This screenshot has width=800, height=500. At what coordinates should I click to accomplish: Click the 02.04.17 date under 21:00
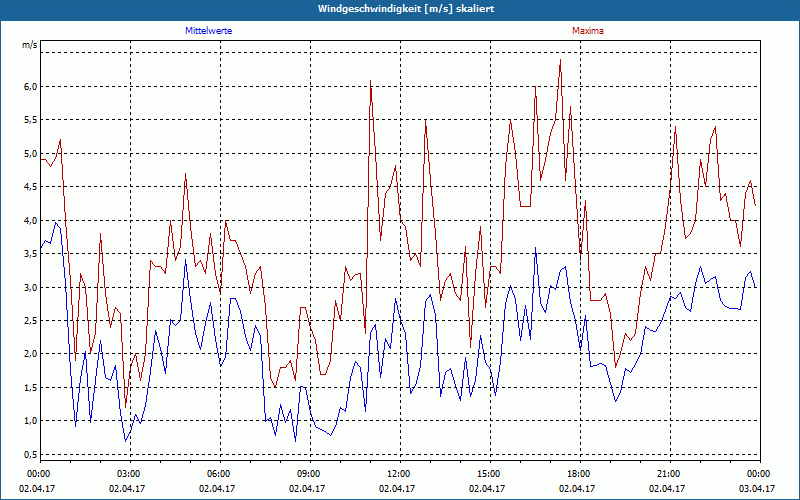coord(667,488)
